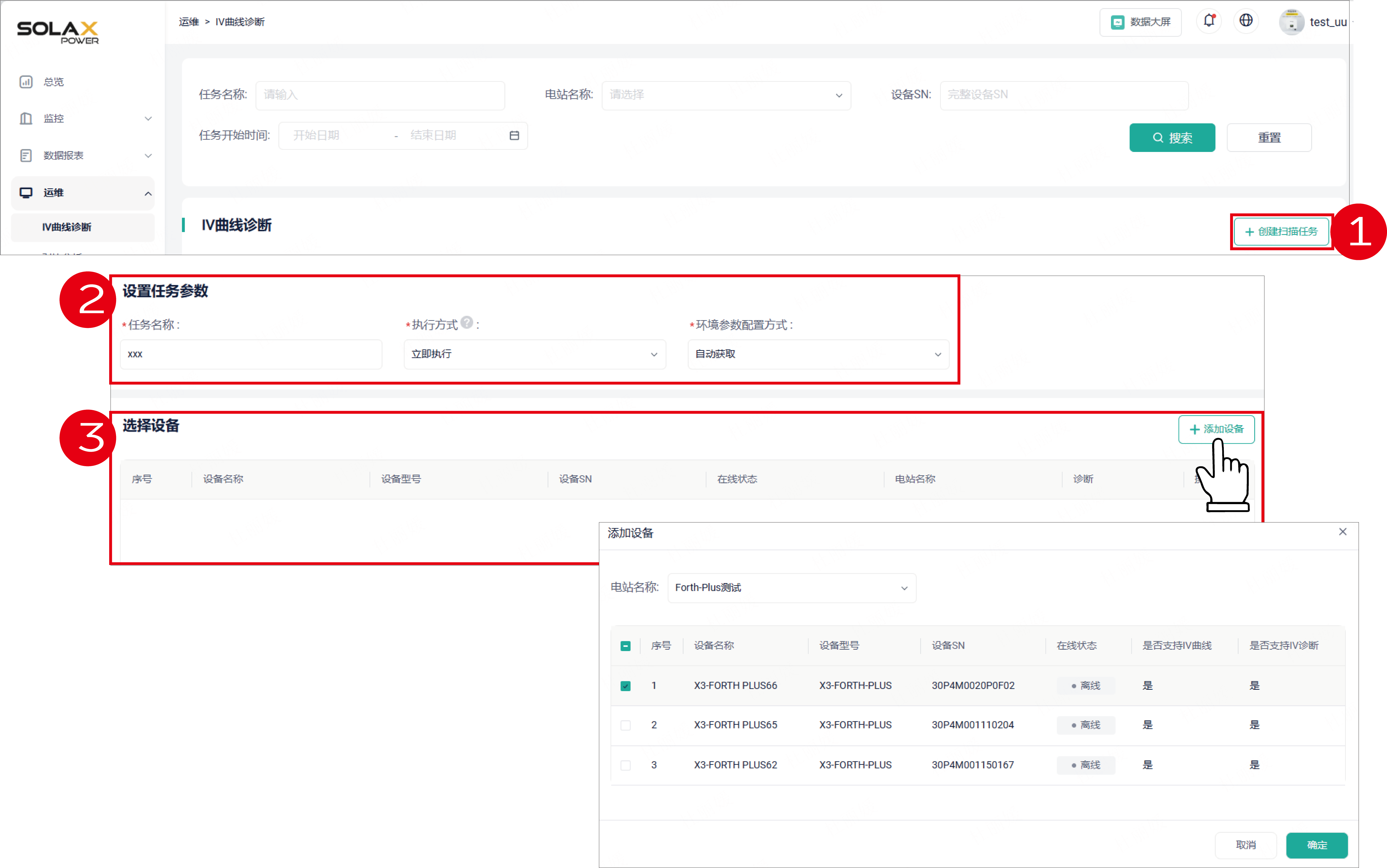Select the 监控 monitoring sidebar icon
This screenshot has width=1387, height=868.
26,118
